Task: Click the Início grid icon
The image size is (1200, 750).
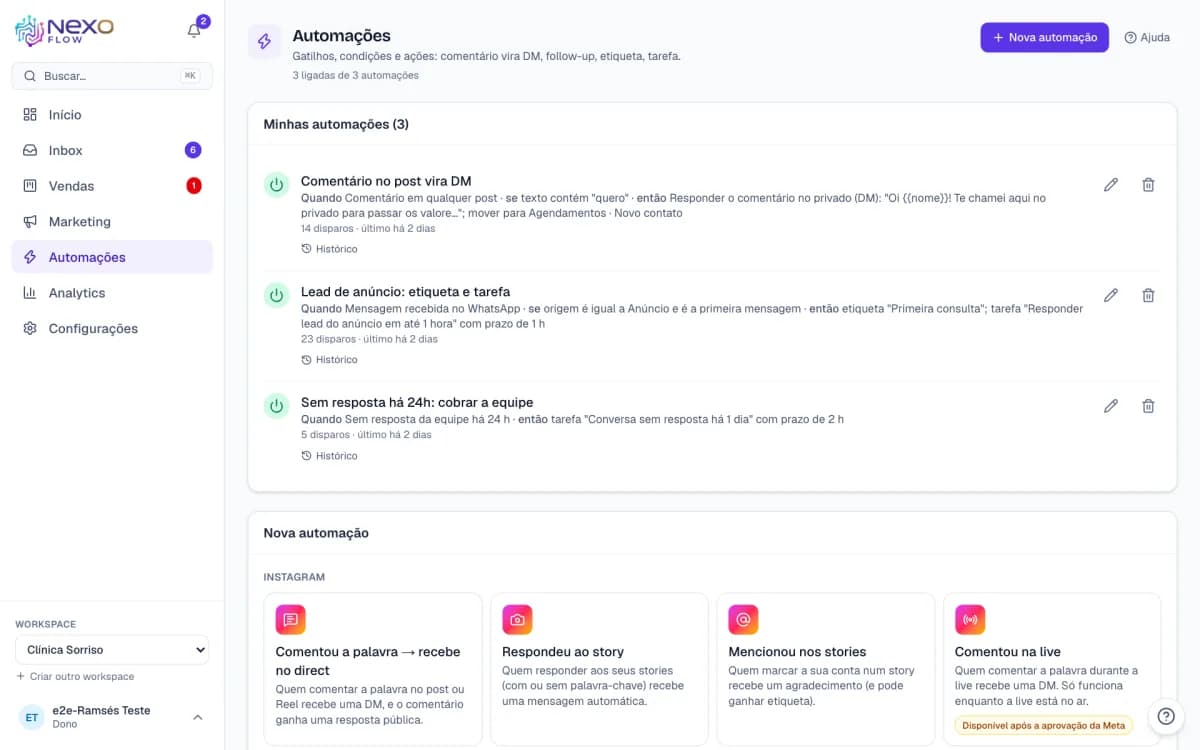Action: pyautogui.click(x=30, y=115)
